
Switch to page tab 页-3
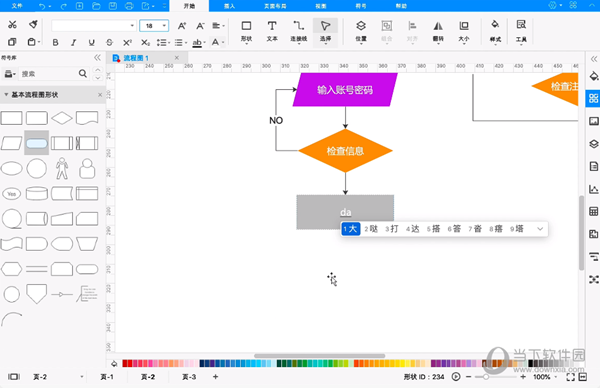point(189,377)
